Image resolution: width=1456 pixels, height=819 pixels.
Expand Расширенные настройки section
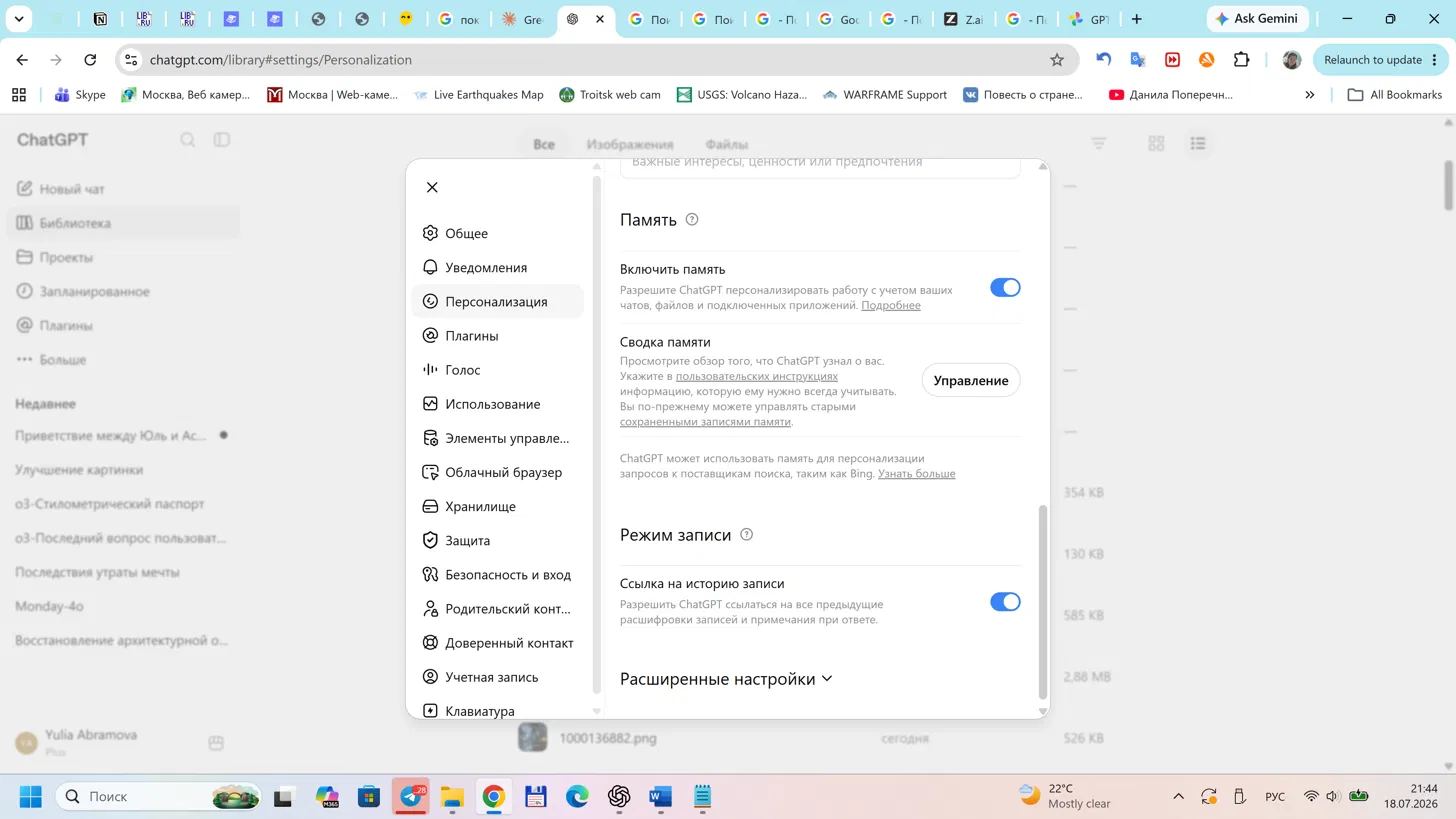point(726,679)
